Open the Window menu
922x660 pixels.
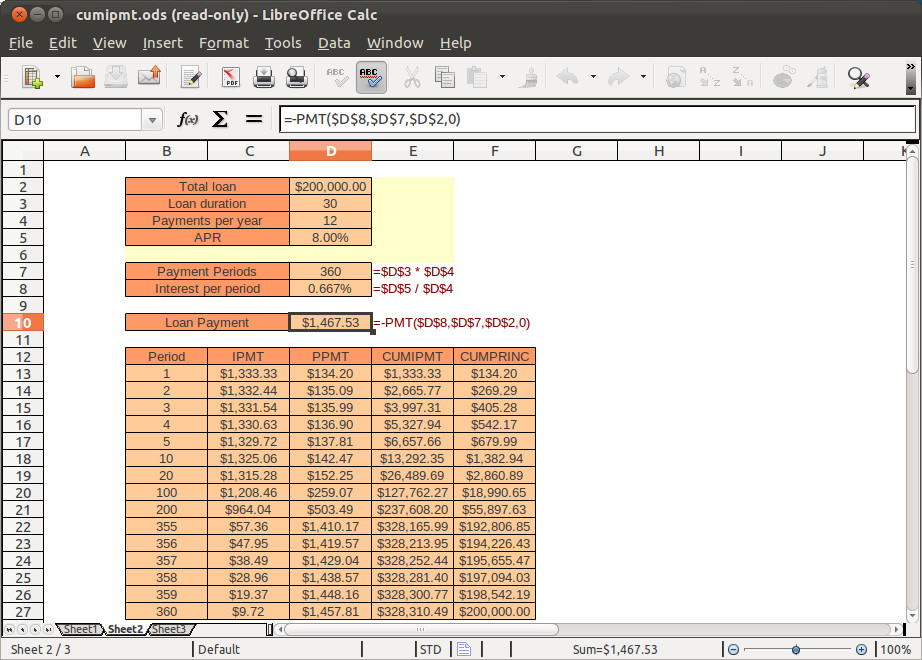tap(395, 43)
